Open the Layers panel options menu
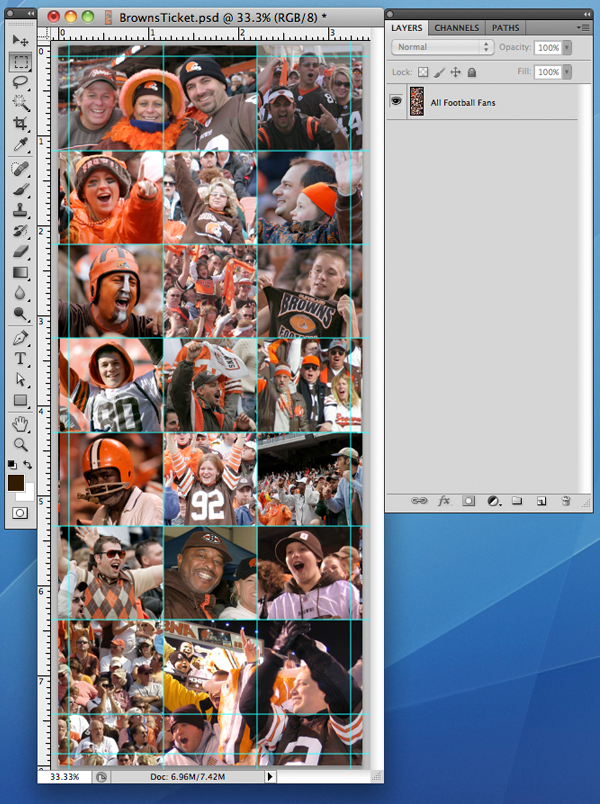The width and height of the screenshot is (600, 804). click(x=583, y=28)
